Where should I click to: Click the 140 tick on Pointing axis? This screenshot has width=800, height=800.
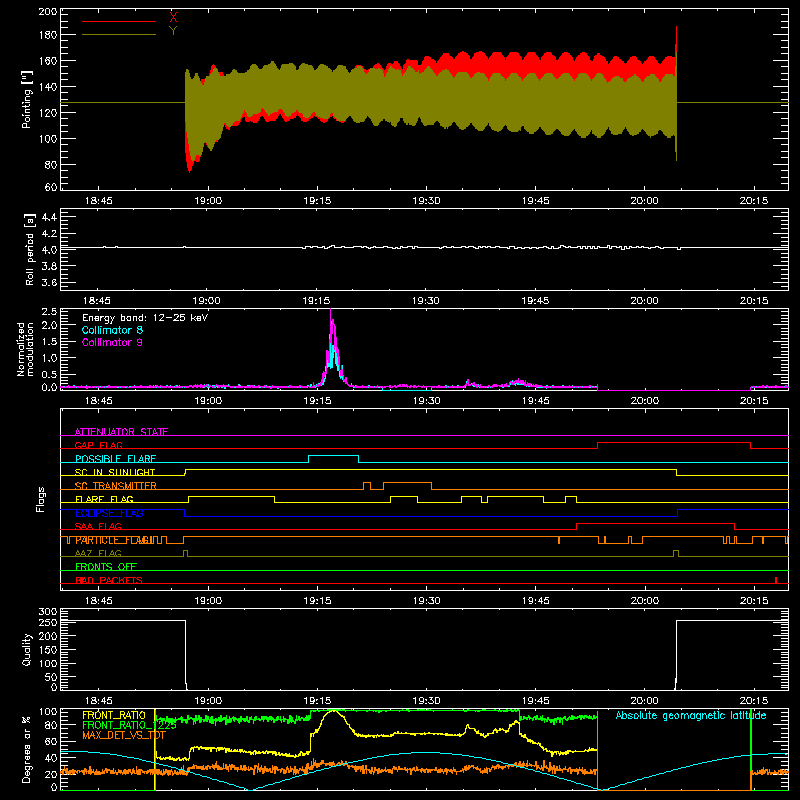point(48,87)
